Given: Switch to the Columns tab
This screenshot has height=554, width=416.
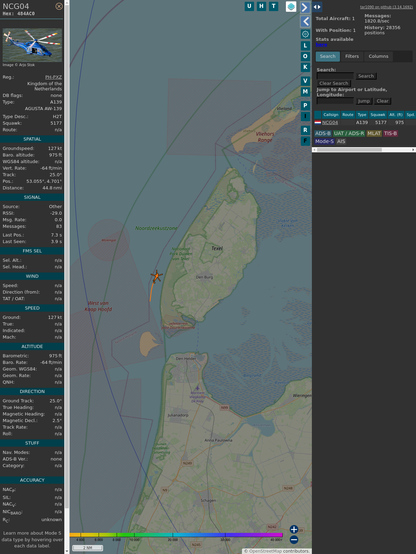Looking at the screenshot, I should pyautogui.click(x=378, y=56).
